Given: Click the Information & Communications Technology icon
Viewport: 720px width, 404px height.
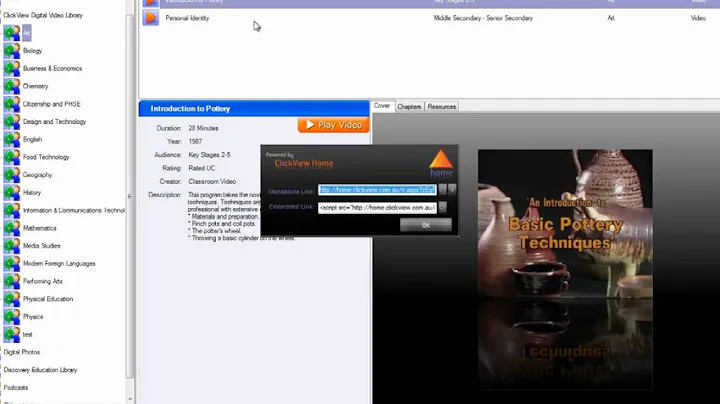Looking at the screenshot, I should tap(12, 210).
